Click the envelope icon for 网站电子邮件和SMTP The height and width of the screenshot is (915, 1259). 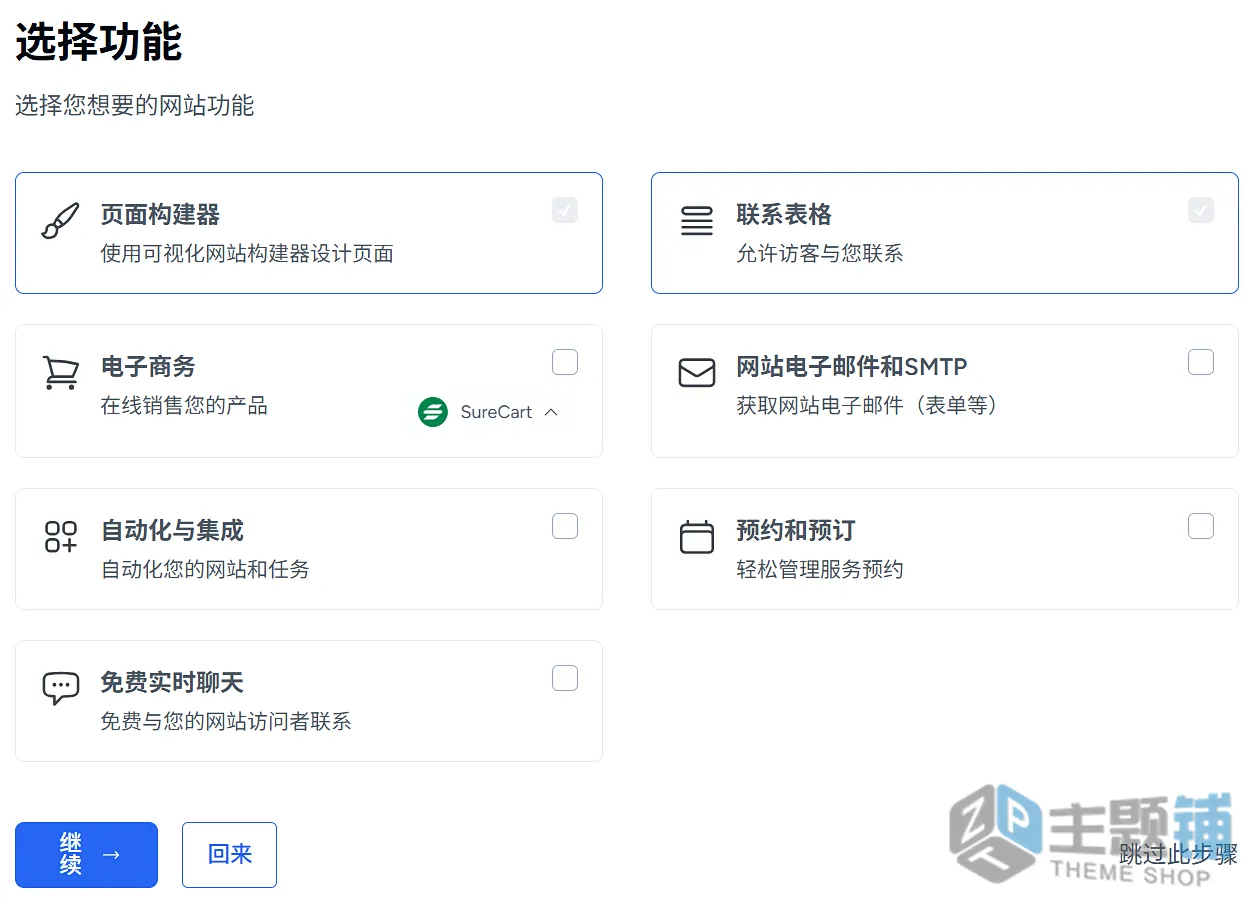point(697,373)
